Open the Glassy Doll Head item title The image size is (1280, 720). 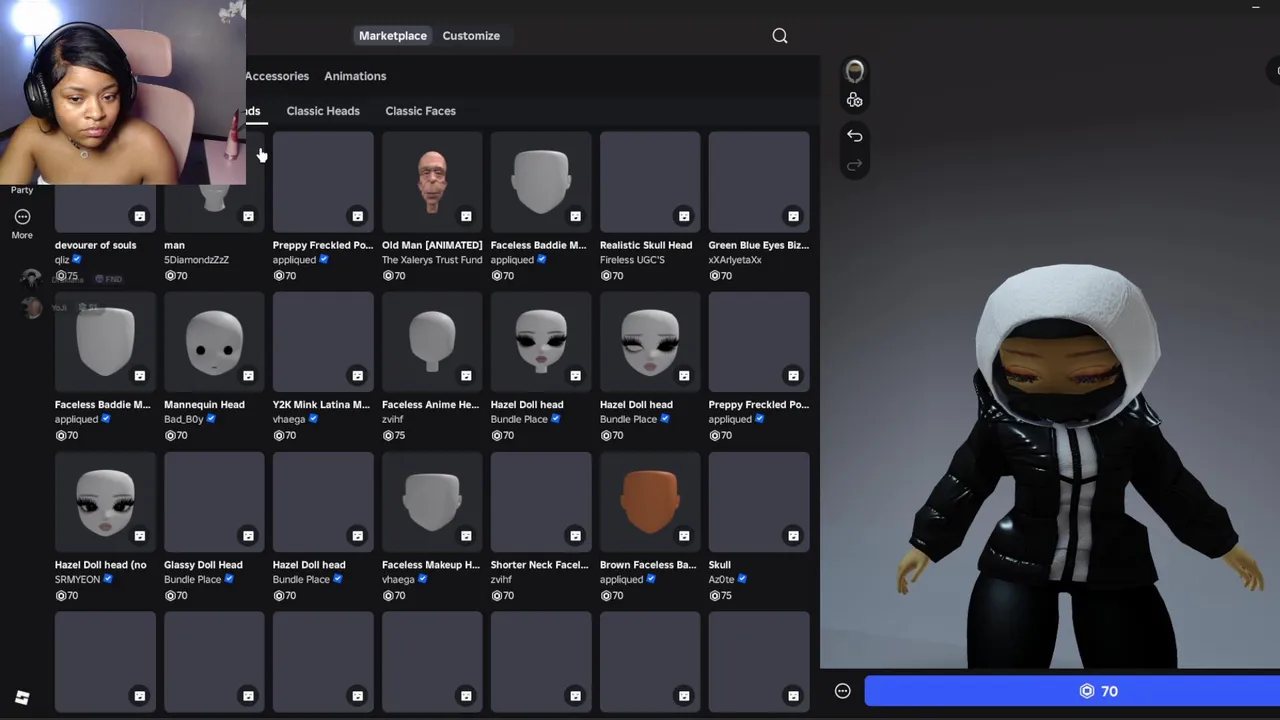[203, 565]
